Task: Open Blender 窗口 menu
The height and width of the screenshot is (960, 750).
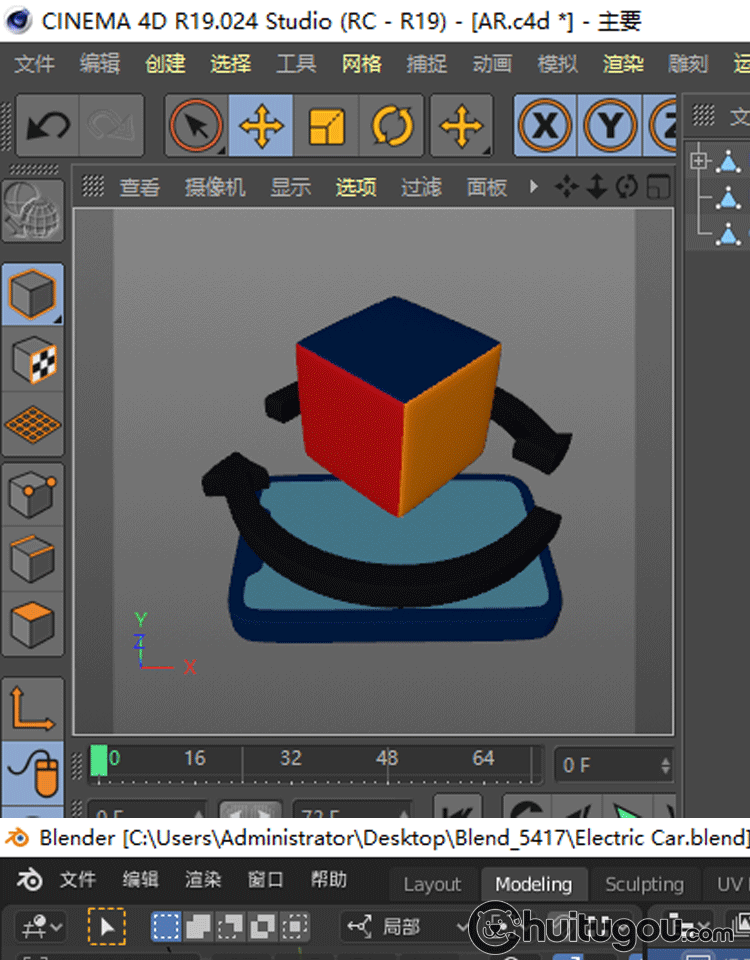Action: point(266,880)
